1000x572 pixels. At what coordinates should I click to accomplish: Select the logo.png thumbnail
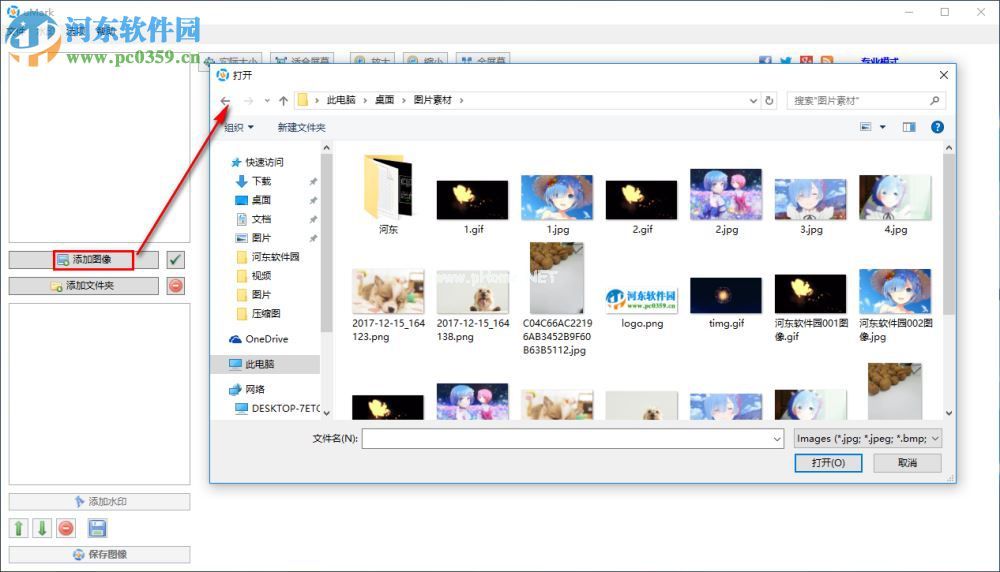tap(641, 296)
